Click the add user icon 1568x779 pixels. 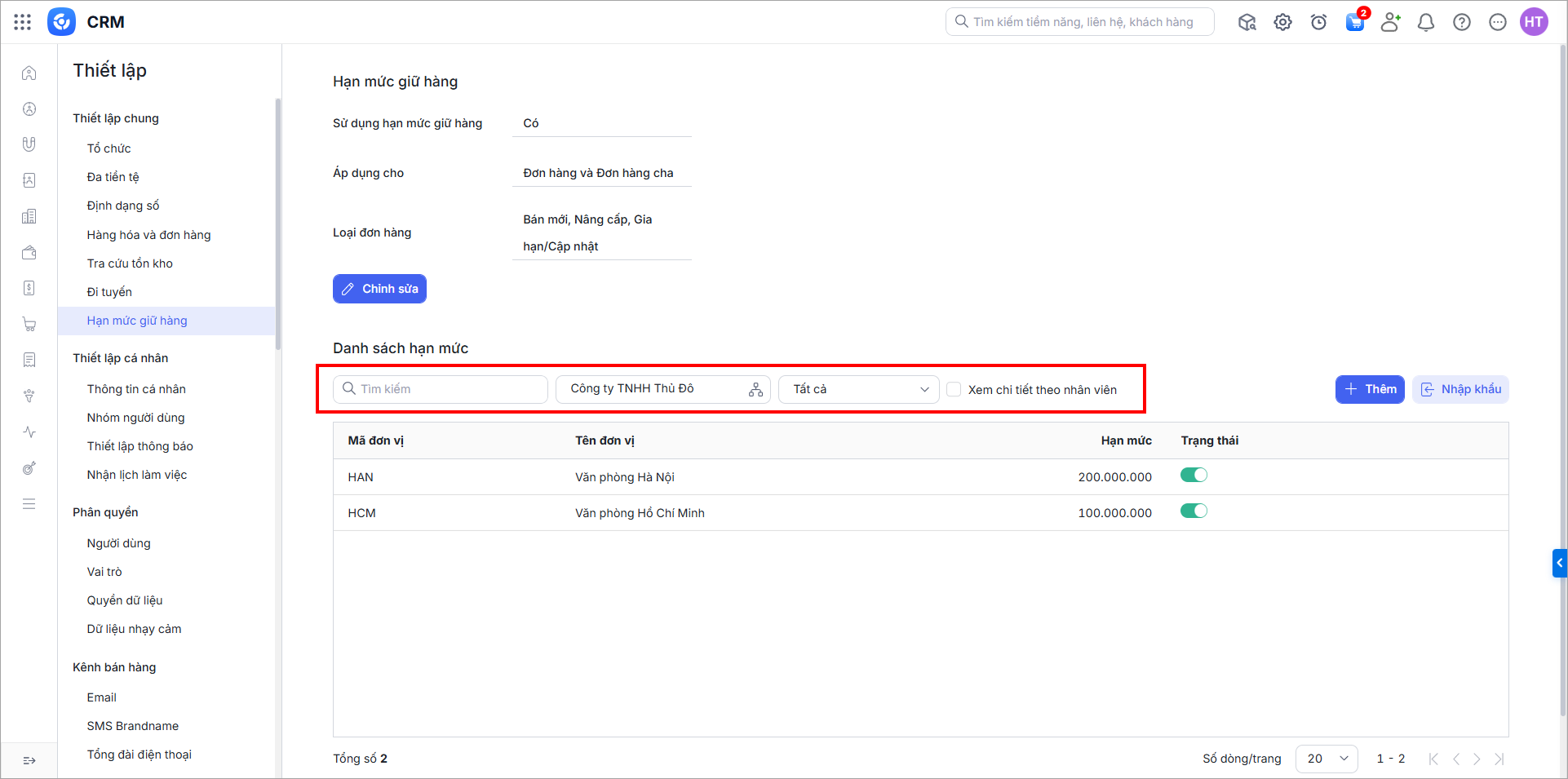click(1390, 22)
